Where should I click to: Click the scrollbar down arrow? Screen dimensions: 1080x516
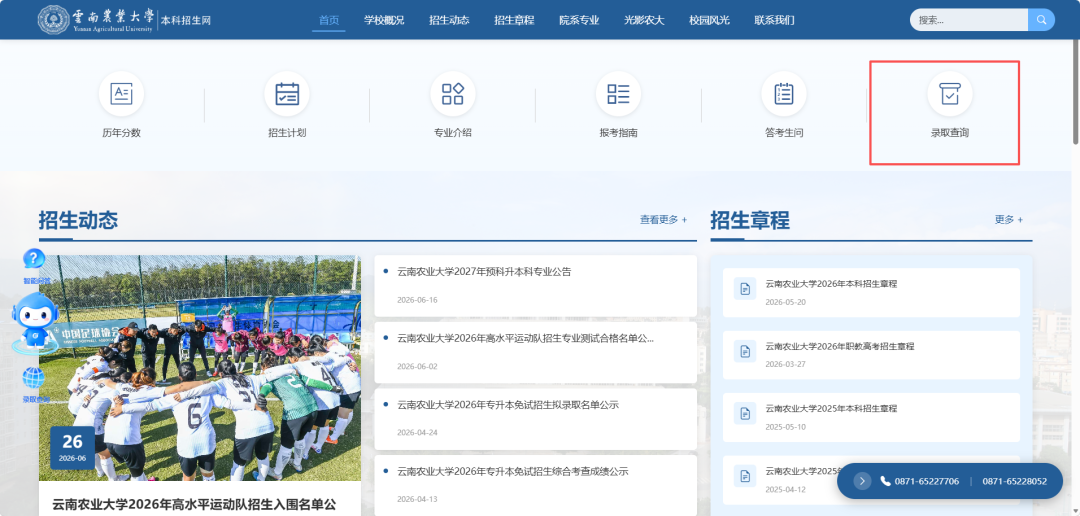tap(1076, 511)
